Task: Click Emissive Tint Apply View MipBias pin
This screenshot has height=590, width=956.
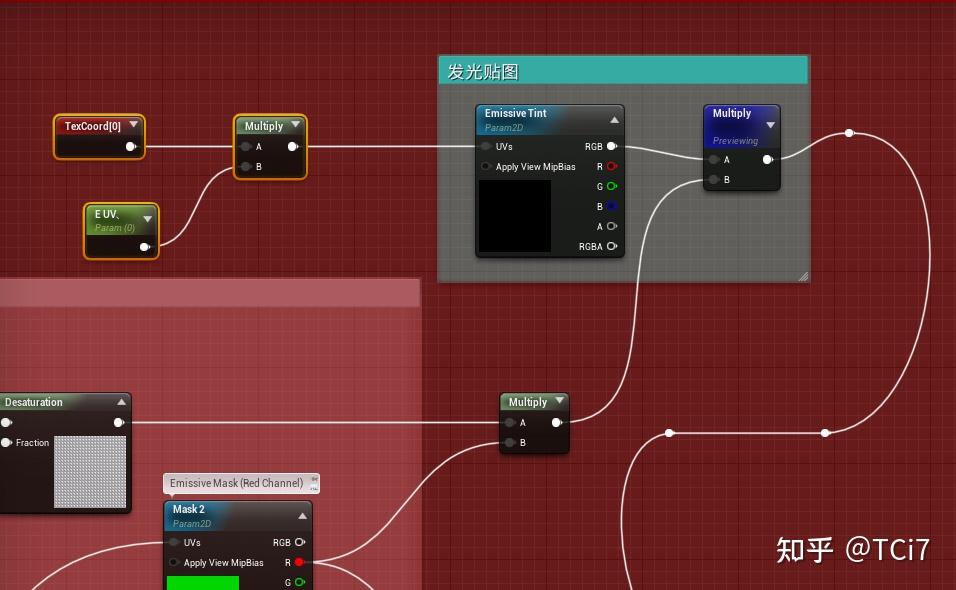Action: coord(486,166)
